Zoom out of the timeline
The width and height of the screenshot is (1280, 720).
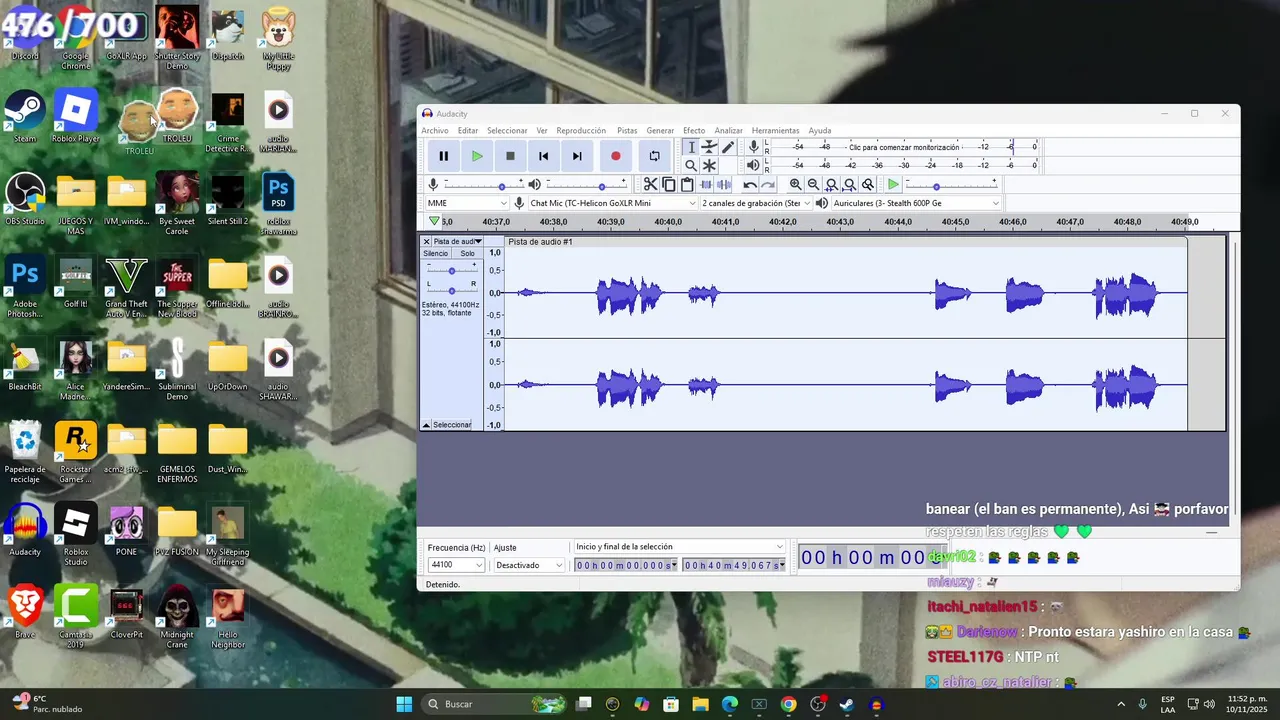(x=813, y=184)
